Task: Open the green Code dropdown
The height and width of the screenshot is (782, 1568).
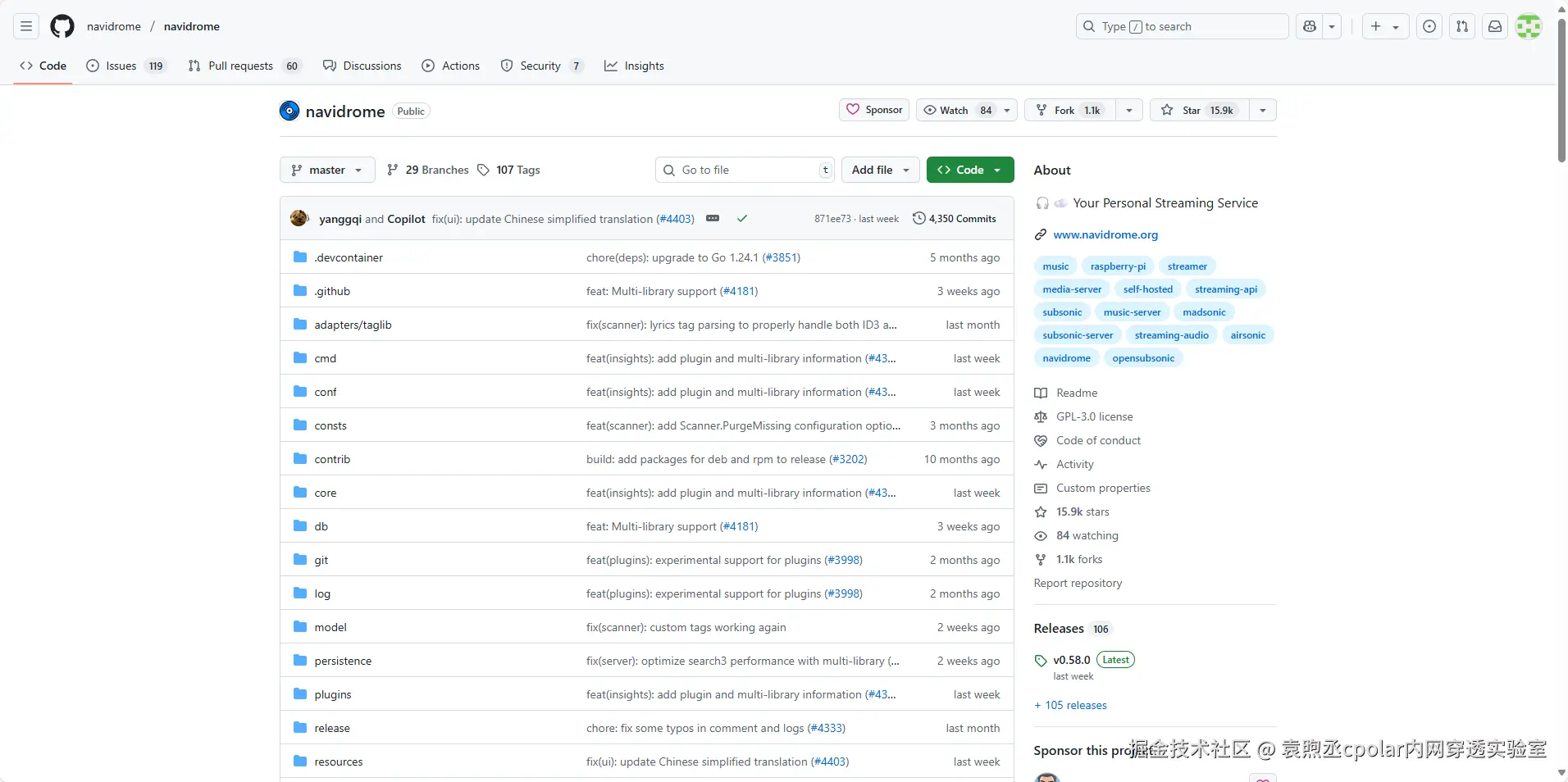Action: tap(970, 170)
